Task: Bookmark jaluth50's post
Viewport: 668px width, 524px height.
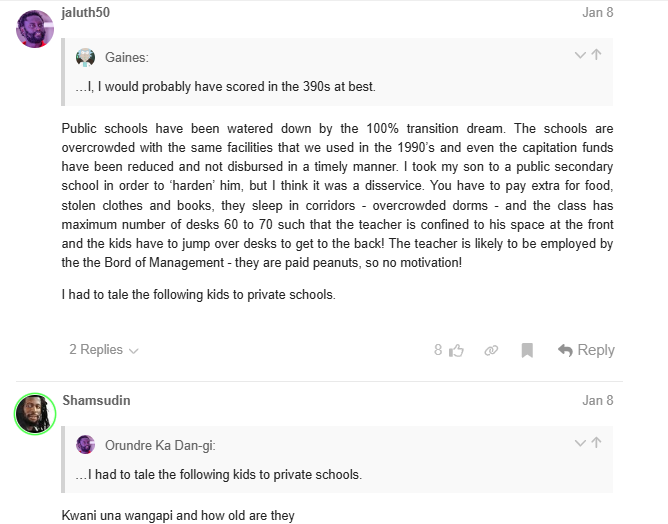Action: [x=527, y=350]
